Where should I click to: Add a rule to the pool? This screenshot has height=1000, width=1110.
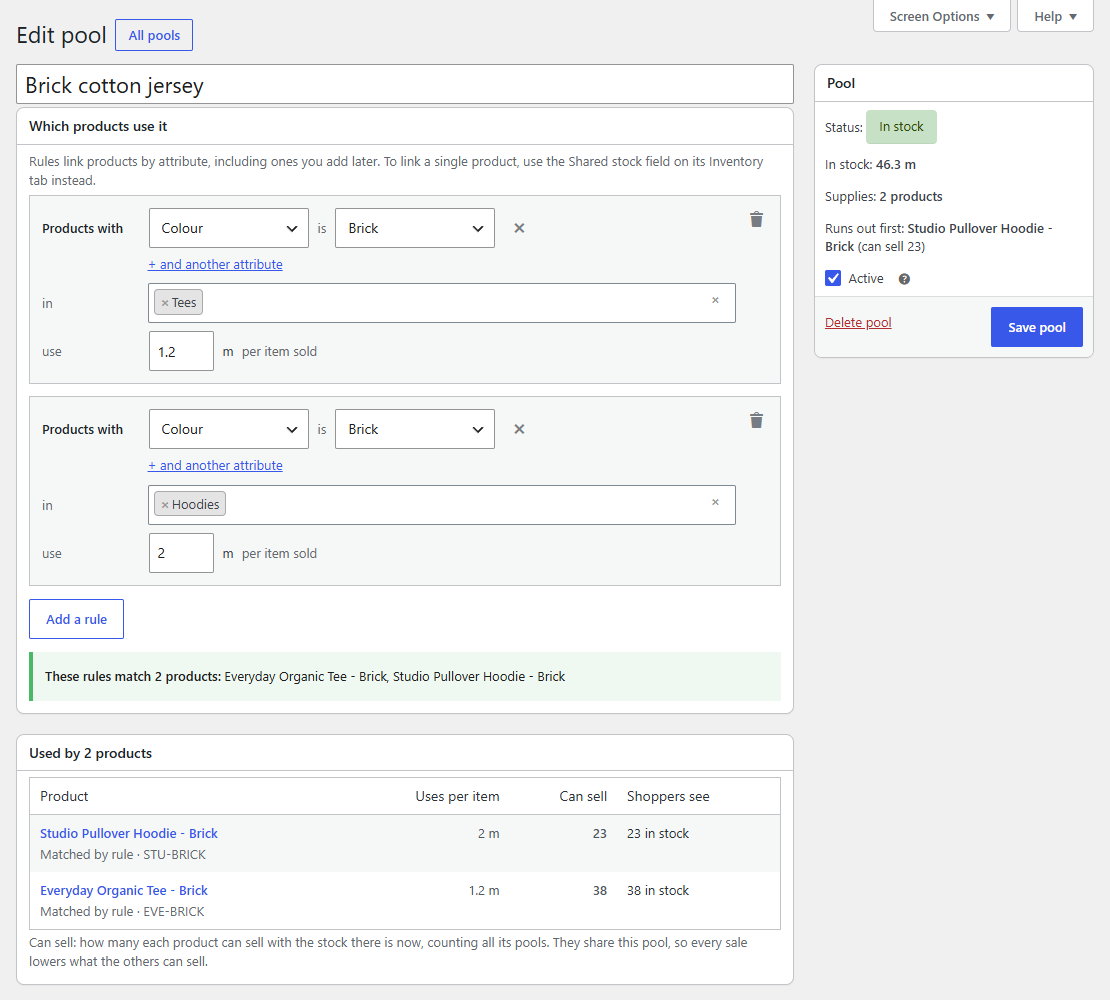point(76,619)
